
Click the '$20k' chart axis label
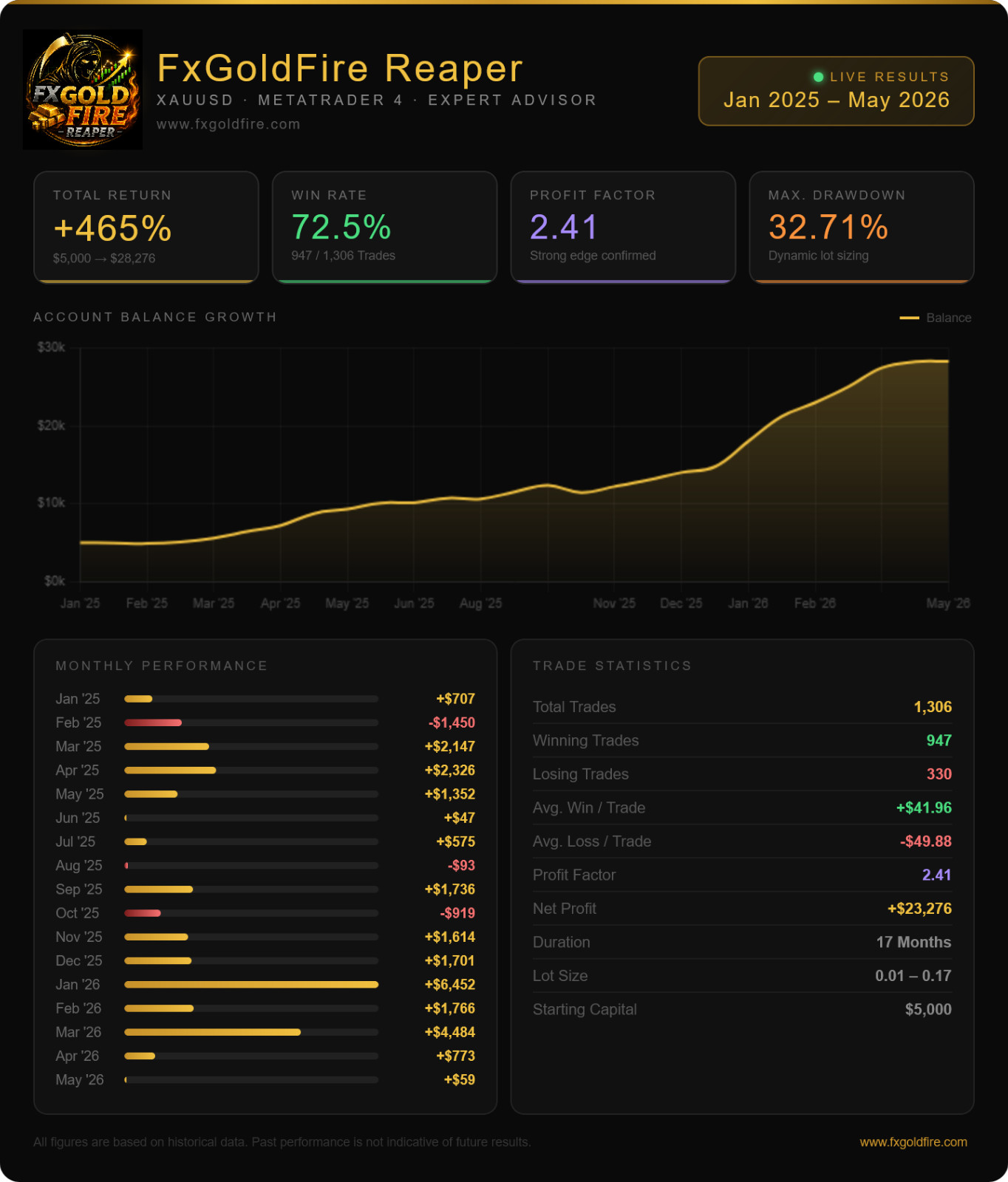point(51,426)
